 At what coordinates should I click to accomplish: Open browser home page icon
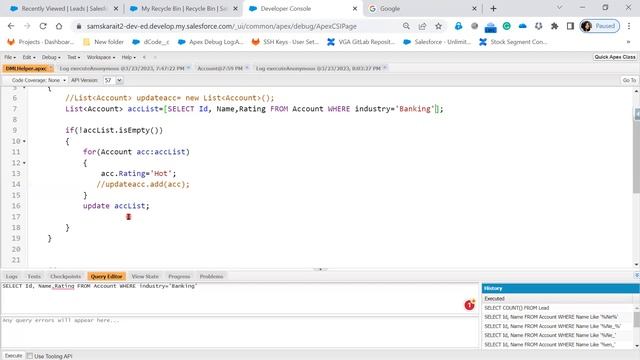tap(59, 26)
